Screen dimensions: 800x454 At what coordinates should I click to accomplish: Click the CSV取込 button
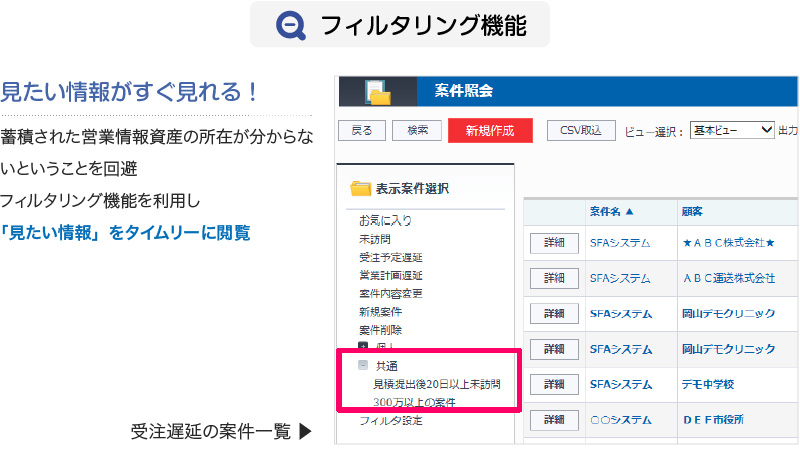(x=581, y=131)
